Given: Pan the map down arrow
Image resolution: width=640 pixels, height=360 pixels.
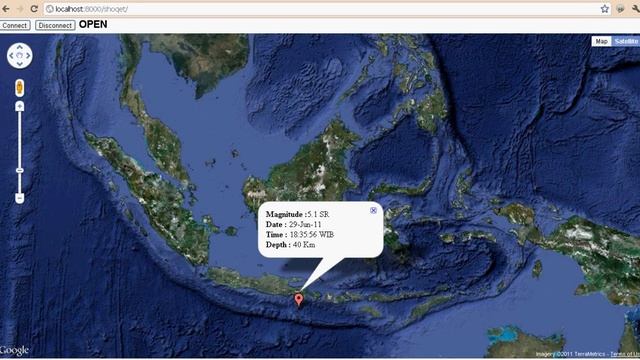Looking at the screenshot, I should pyautogui.click(x=20, y=64).
